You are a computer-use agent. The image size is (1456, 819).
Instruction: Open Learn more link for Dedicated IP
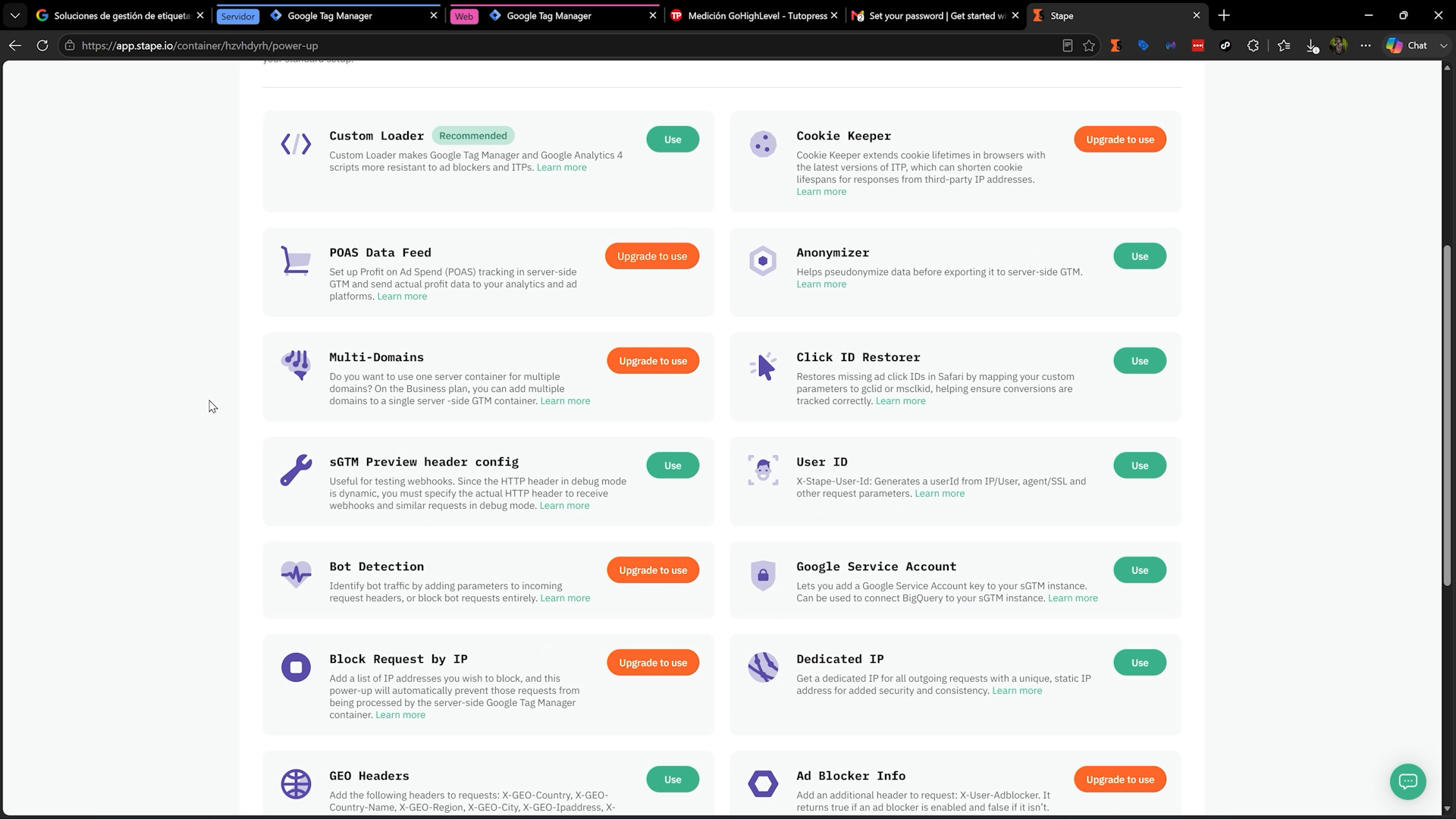(1017, 691)
